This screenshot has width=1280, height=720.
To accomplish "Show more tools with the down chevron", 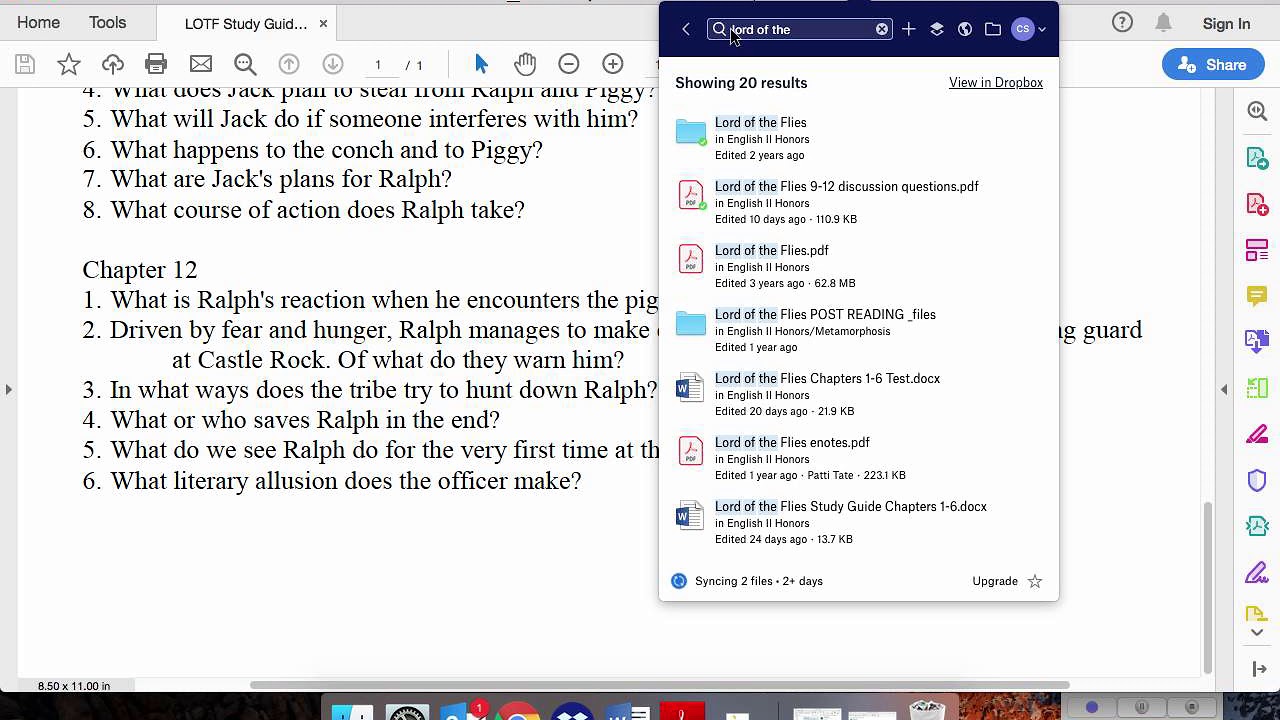I will pyautogui.click(x=1257, y=632).
